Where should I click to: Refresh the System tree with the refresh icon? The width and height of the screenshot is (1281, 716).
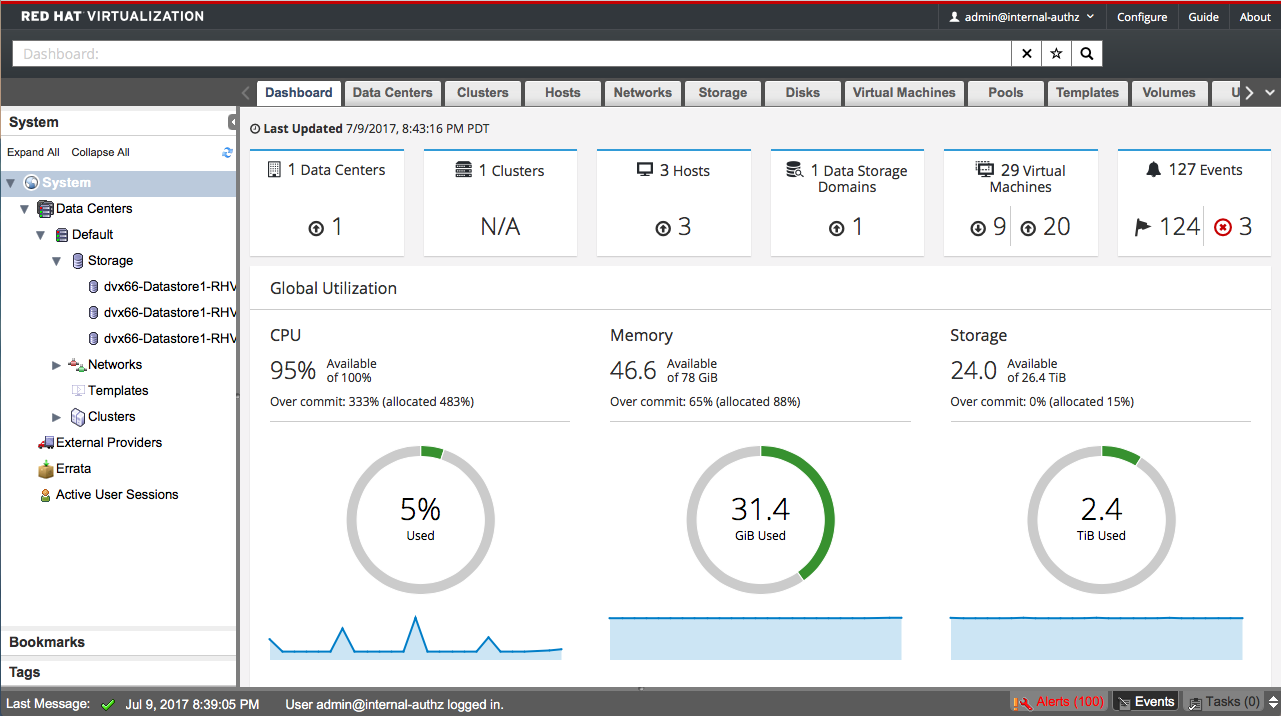pos(227,152)
